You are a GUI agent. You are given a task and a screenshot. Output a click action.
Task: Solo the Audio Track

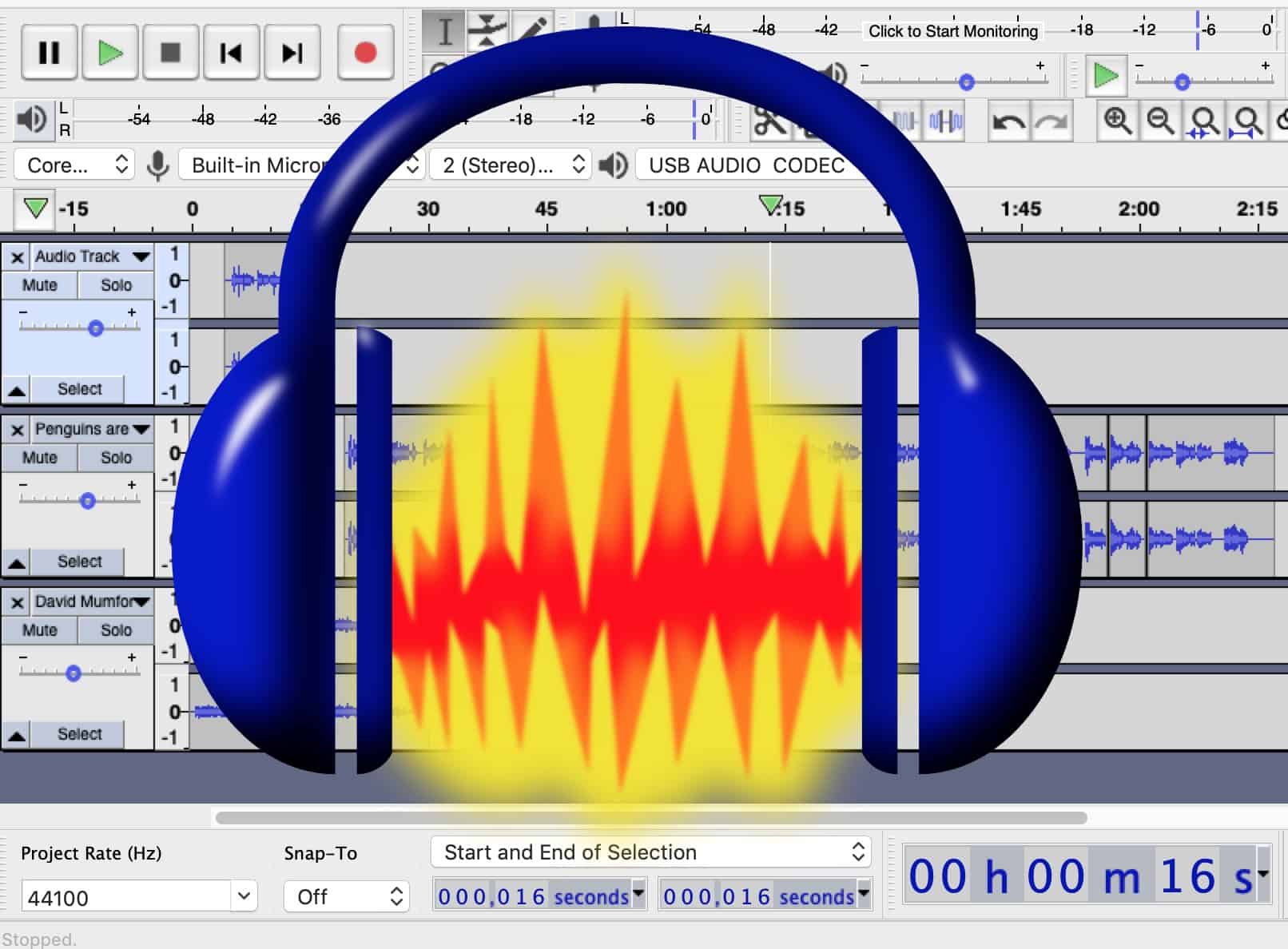[116, 285]
